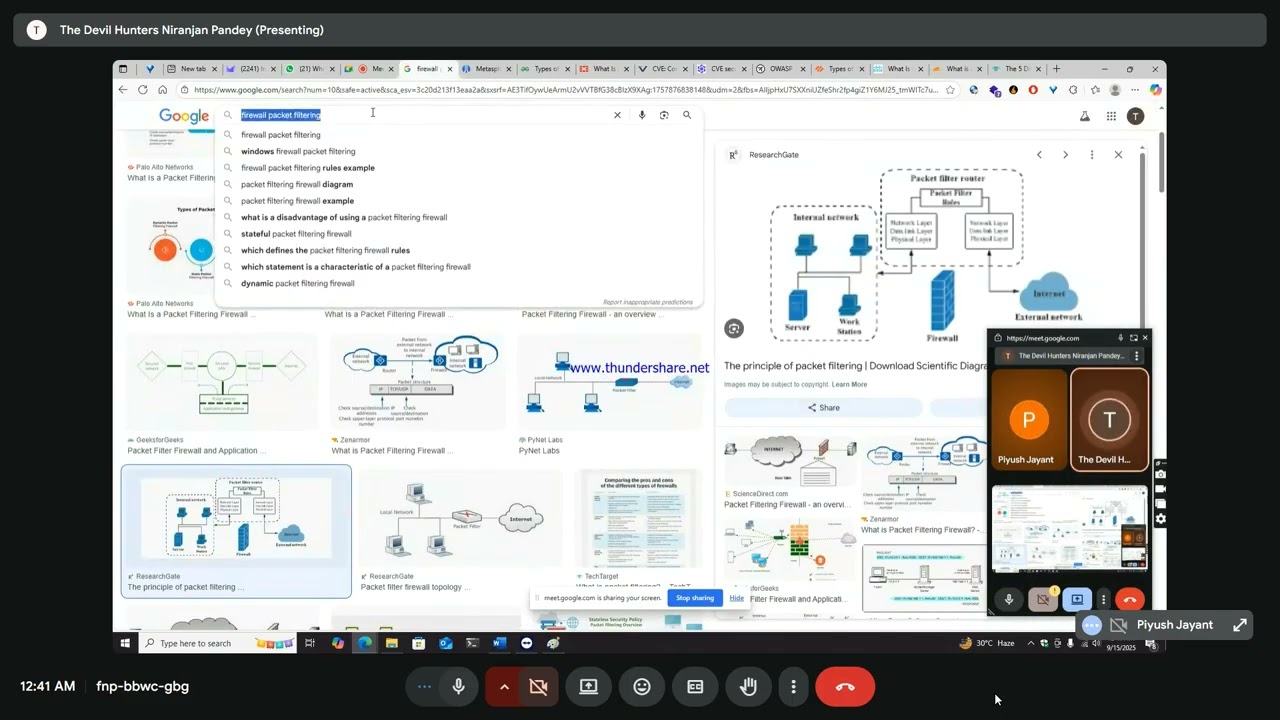Mute the microphone in Meet controls
The image size is (1280, 720).
(459, 687)
